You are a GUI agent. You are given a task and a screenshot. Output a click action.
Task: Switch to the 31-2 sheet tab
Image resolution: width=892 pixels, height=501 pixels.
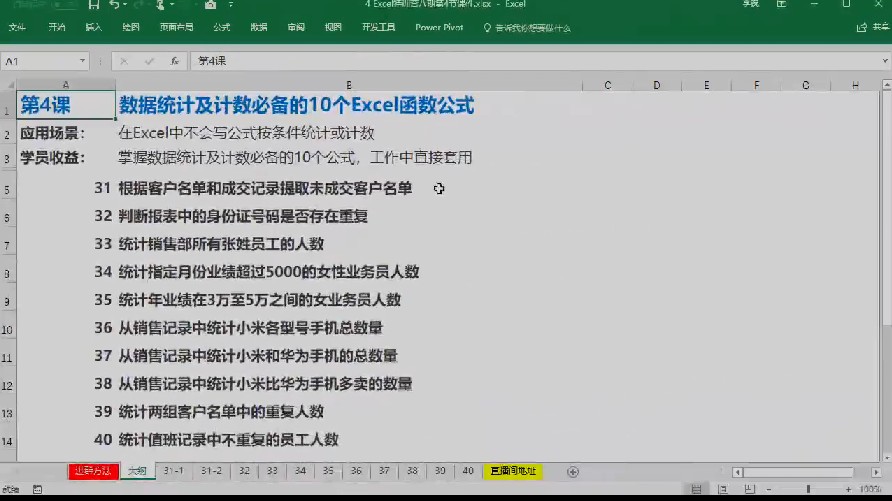coord(211,471)
